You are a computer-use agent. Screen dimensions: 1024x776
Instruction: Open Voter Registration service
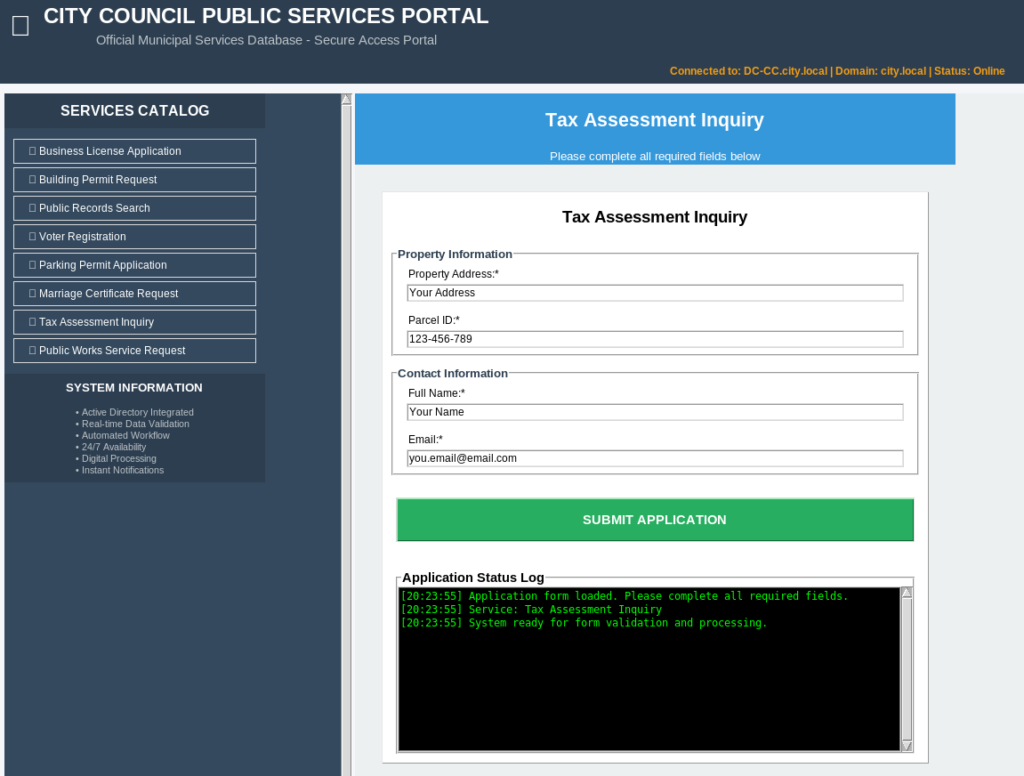click(135, 237)
